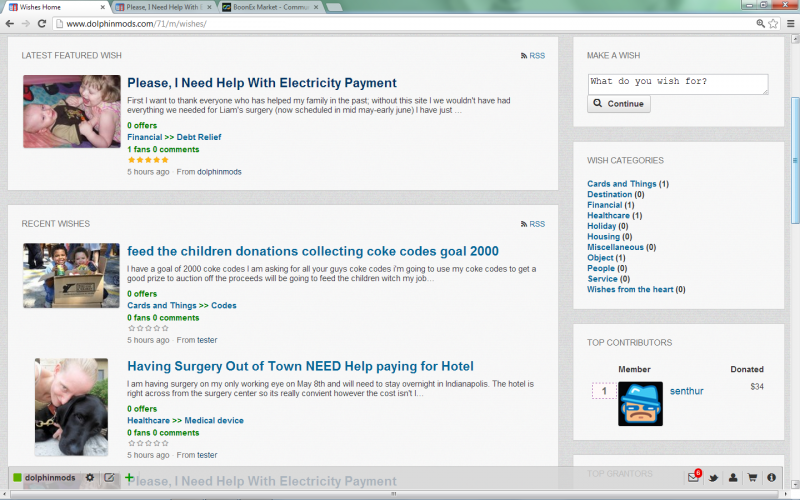Image resolution: width=800 pixels, height=500 pixels.
Task: Click senthur's avatar image
Action: click(x=640, y=404)
